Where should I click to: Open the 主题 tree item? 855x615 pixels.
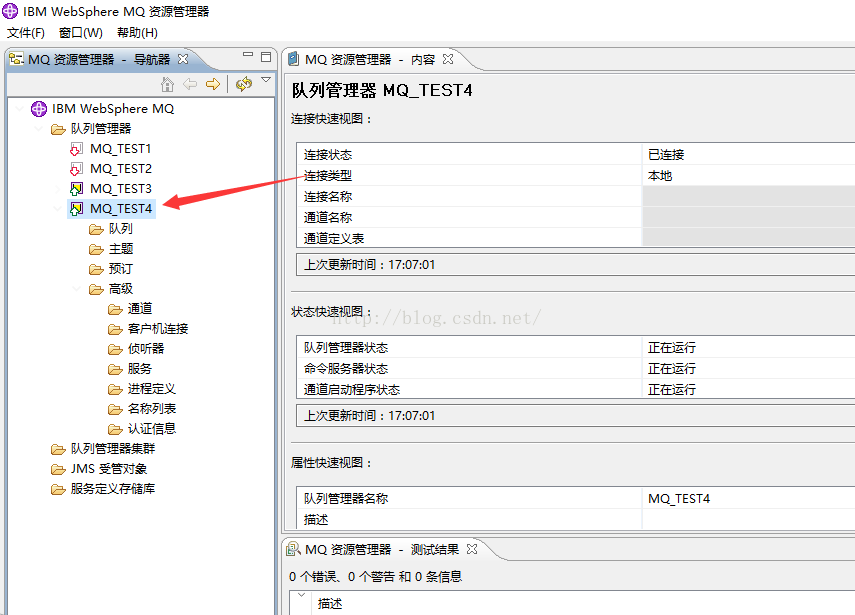pyautogui.click(x=121, y=249)
